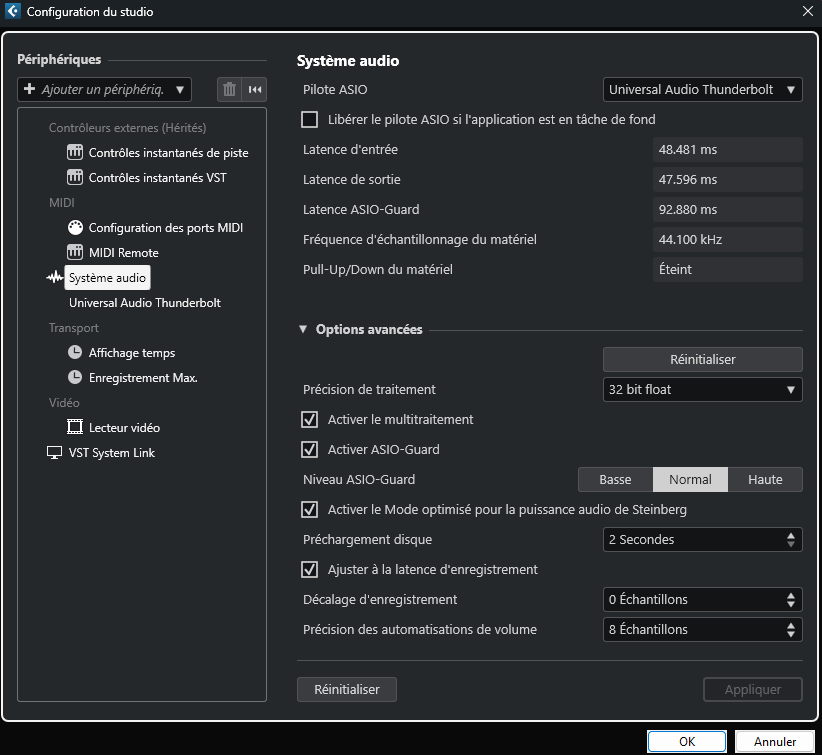The width and height of the screenshot is (822, 755).
Task: Select Universal Audio Thunderbolt in the tree
Action: 144,303
